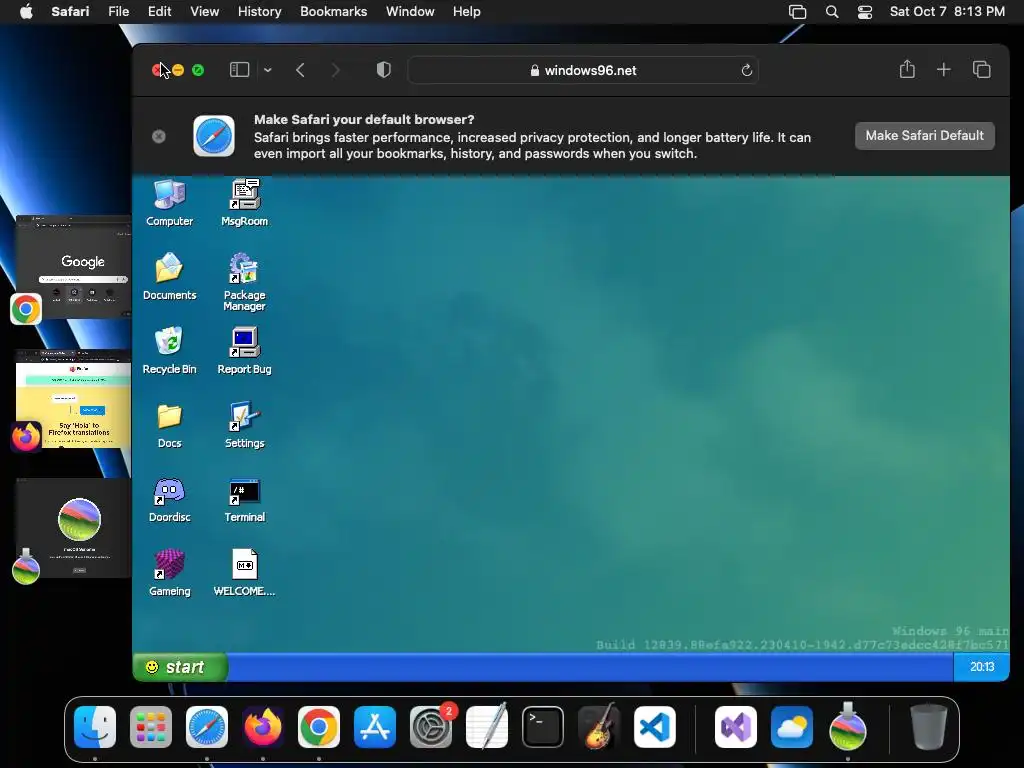Viewport: 1024px width, 768px height.
Task: Open Spotlight search
Action: [x=832, y=12]
